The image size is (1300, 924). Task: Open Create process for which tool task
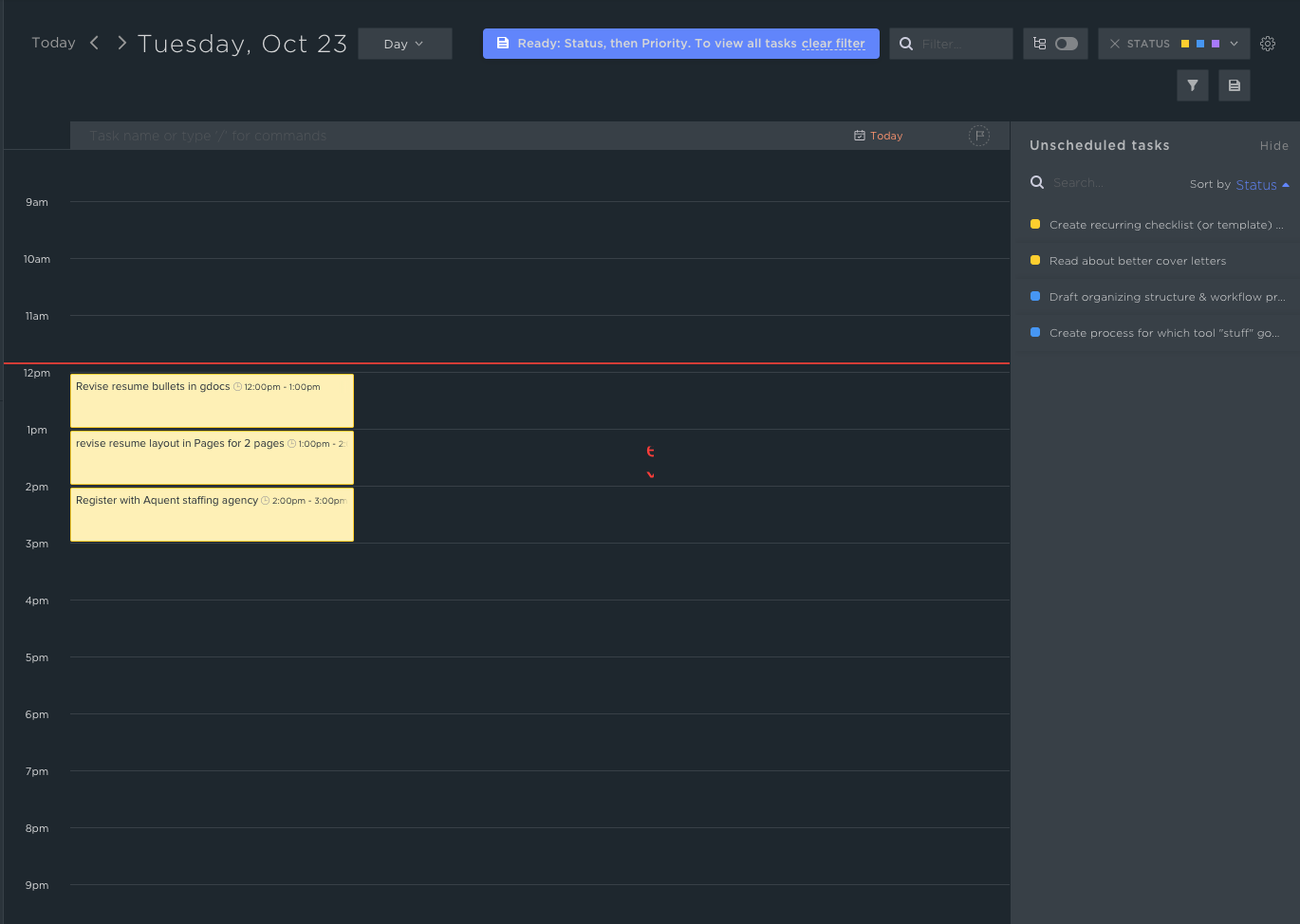(1164, 333)
